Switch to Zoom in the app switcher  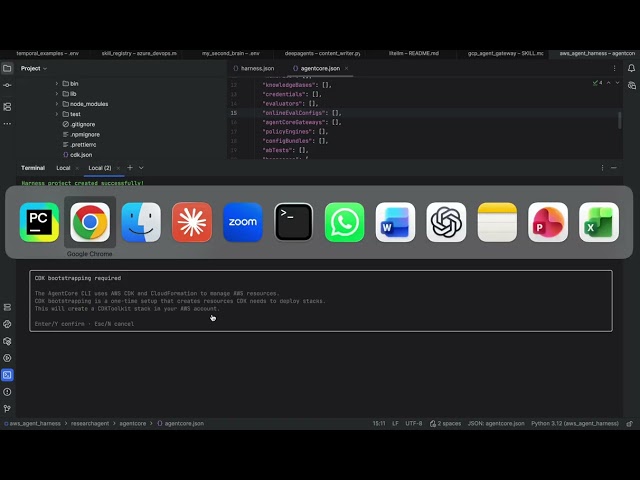tap(243, 222)
